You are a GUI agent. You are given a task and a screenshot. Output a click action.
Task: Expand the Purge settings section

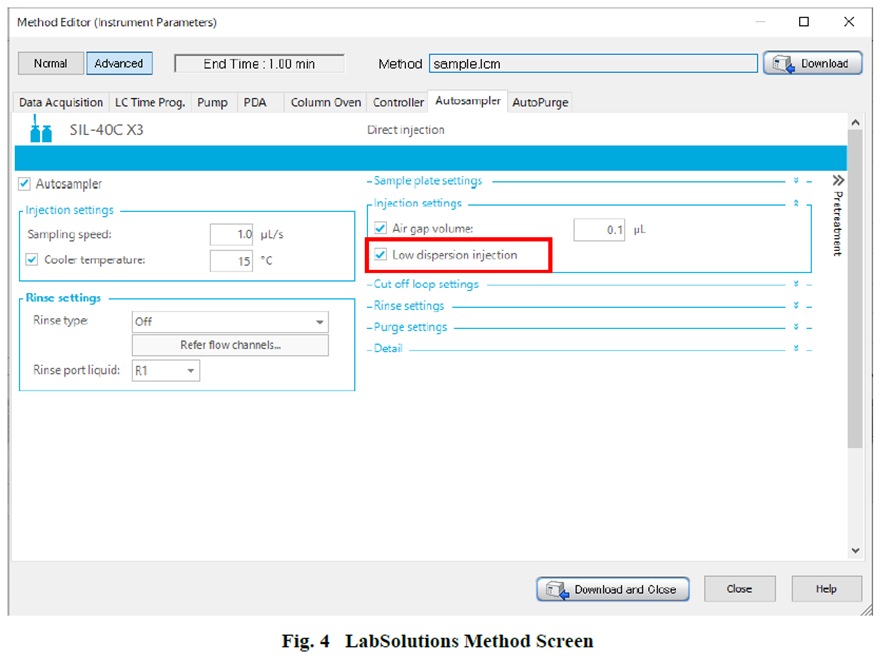point(796,327)
